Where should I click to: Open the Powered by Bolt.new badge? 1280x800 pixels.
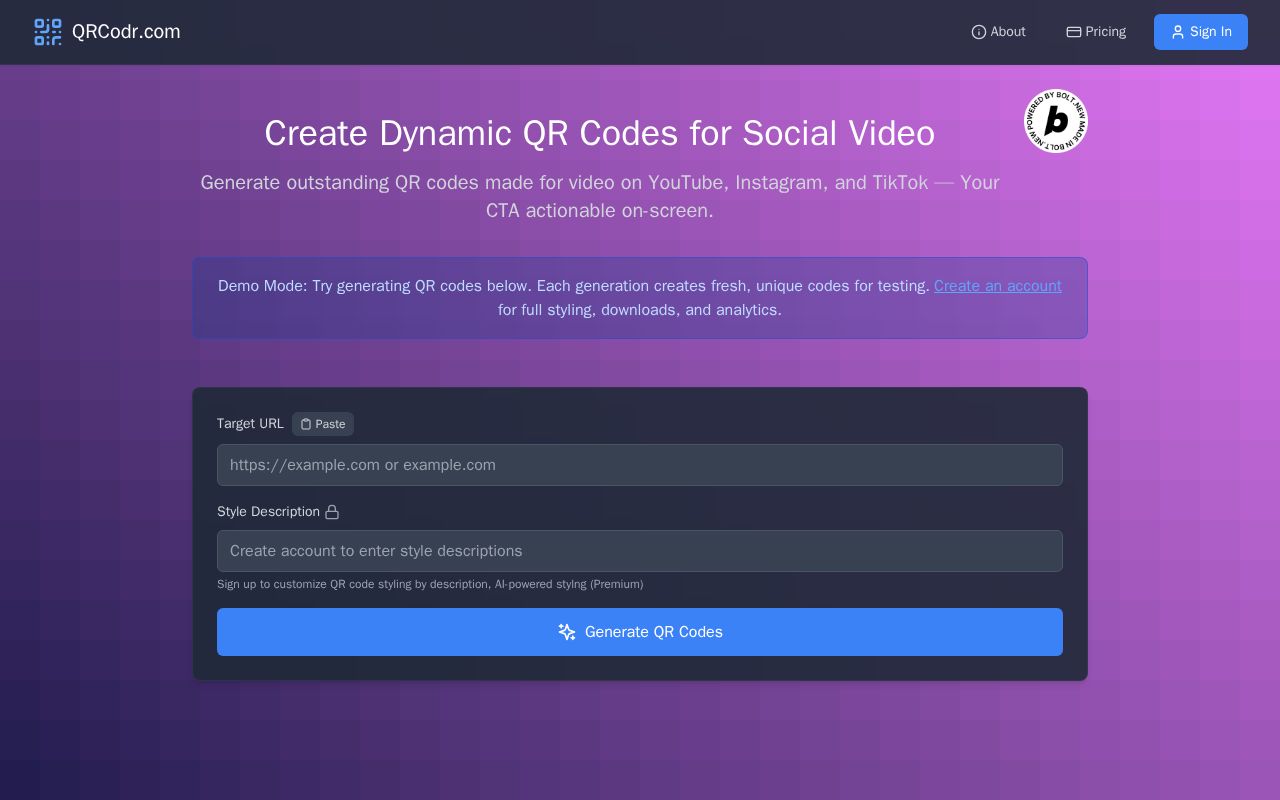tap(1056, 121)
